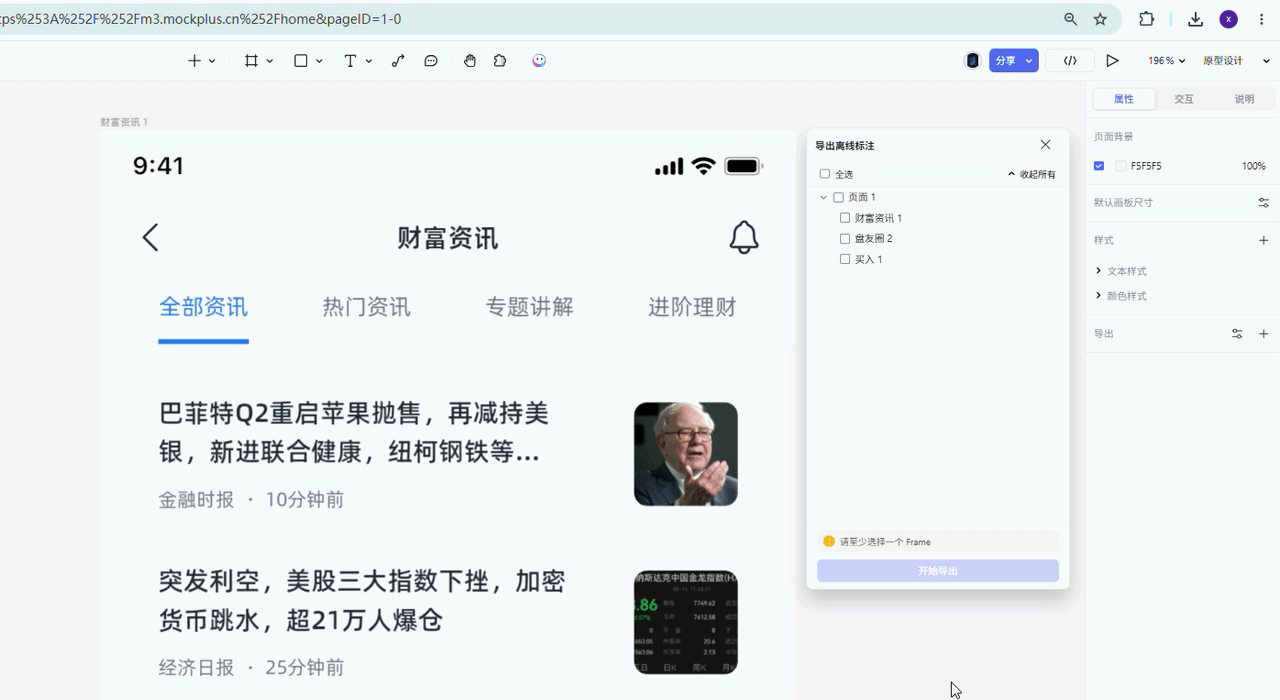The width and height of the screenshot is (1280, 700).
Task: Switch to the 交互 tab
Action: coord(1184,99)
